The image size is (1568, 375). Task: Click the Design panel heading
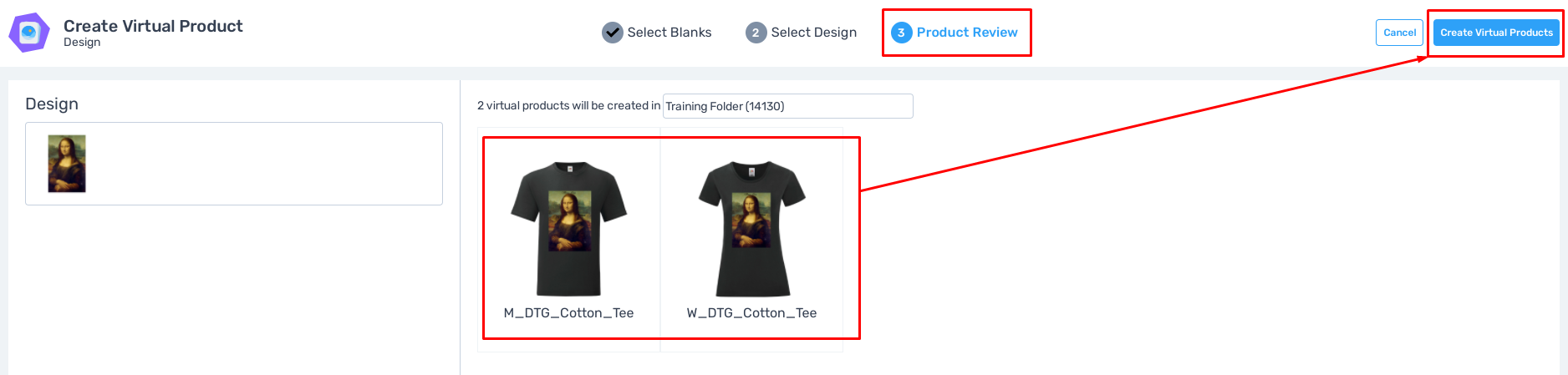point(52,104)
